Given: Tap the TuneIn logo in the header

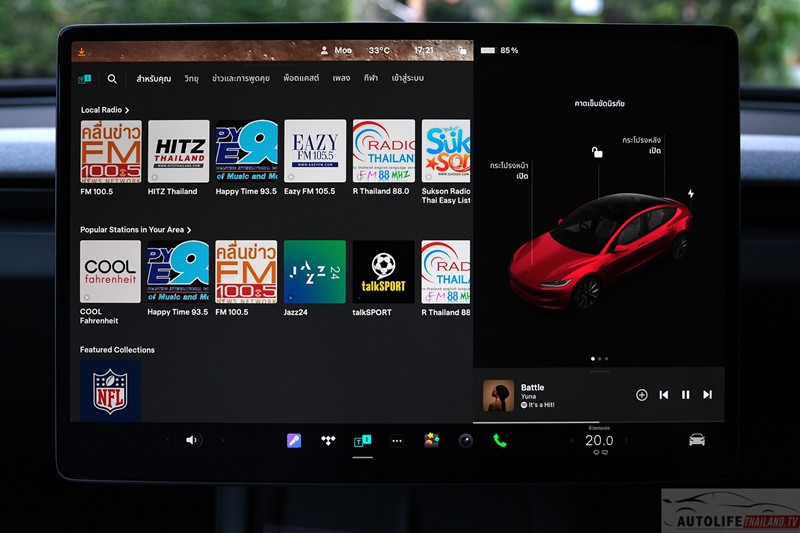Looking at the screenshot, I should [x=85, y=79].
